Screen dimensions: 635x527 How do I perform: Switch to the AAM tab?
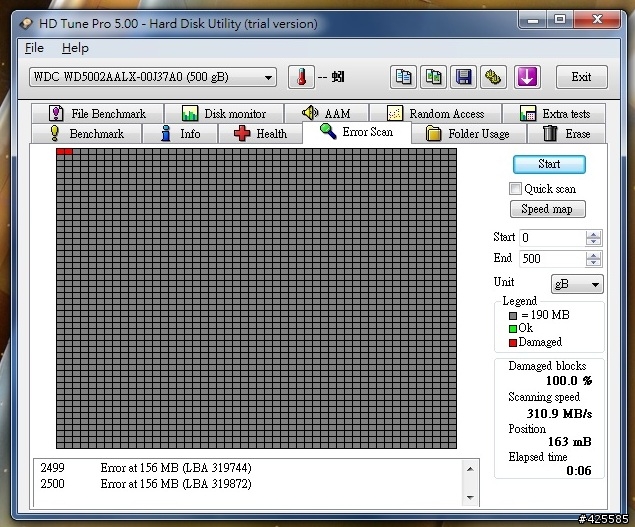326,113
